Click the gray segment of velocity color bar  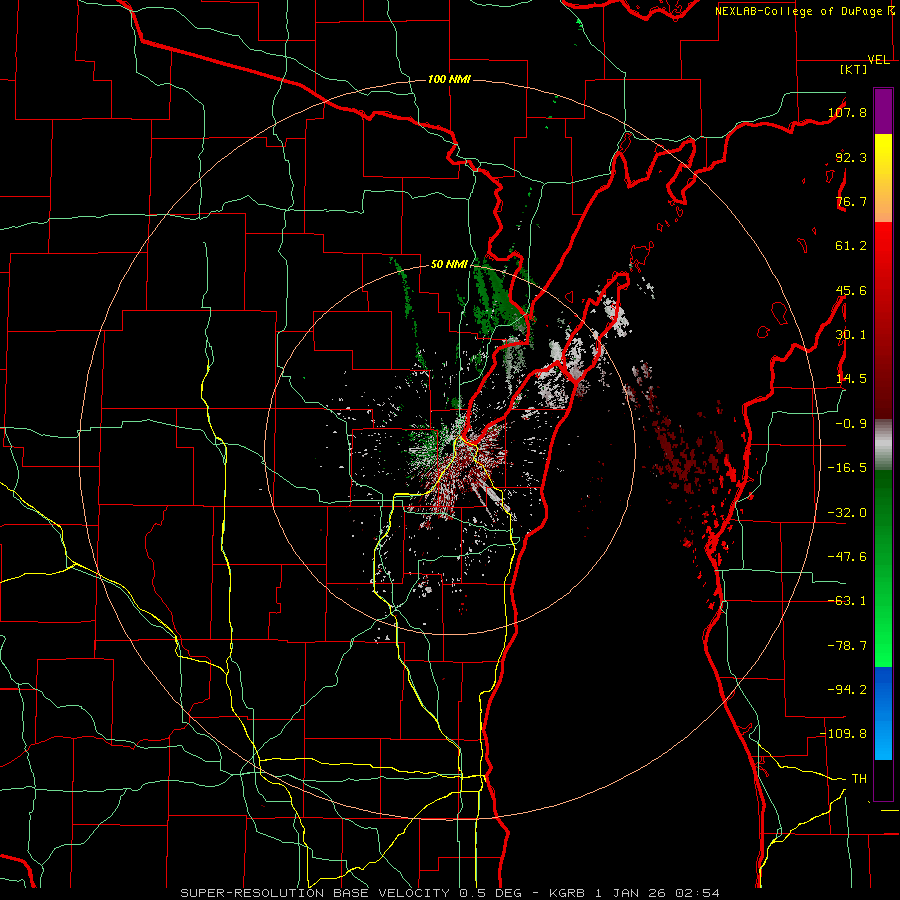[x=883, y=445]
